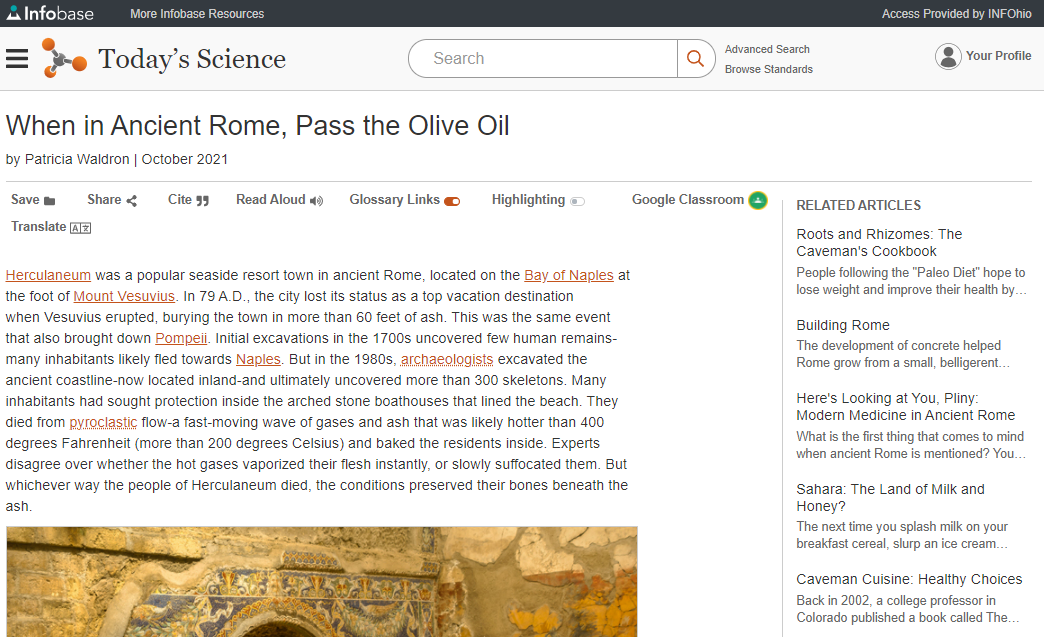
Task: Click the Naples link before 'But in the 1980s'
Action: [x=258, y=359]
